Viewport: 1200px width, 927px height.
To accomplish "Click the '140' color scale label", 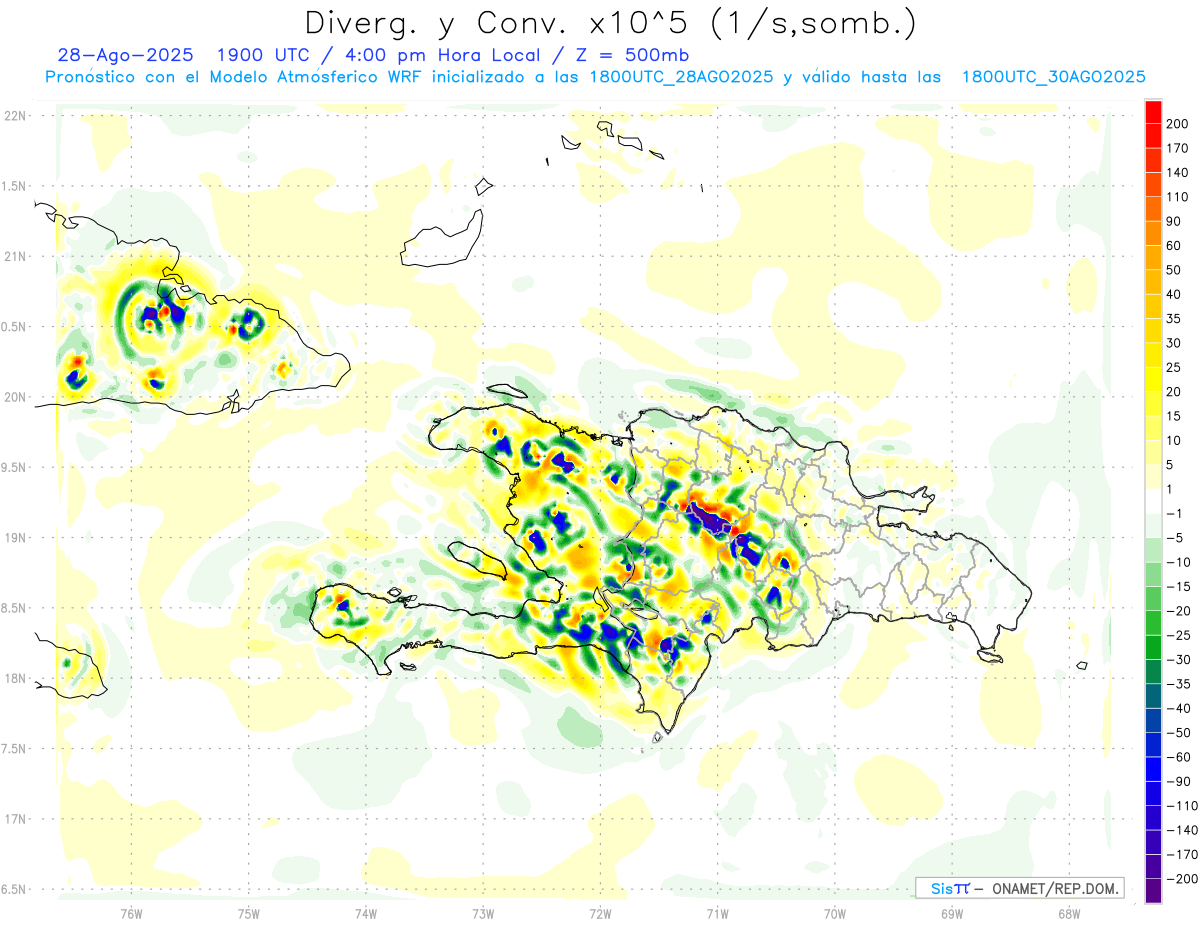I will 1177,172.
